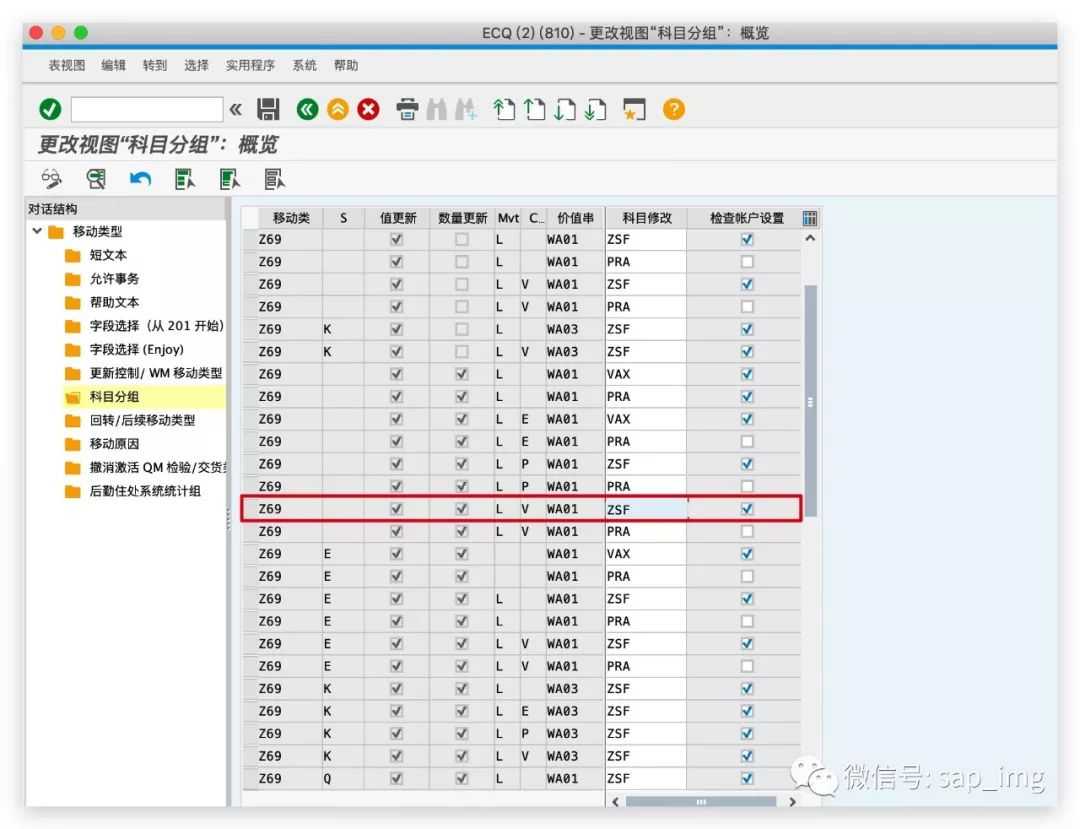Collapse the command field with the « arrow
The width and height of the screenshot is (1080, 829).
pyautogui.click(x=236, y=109)
